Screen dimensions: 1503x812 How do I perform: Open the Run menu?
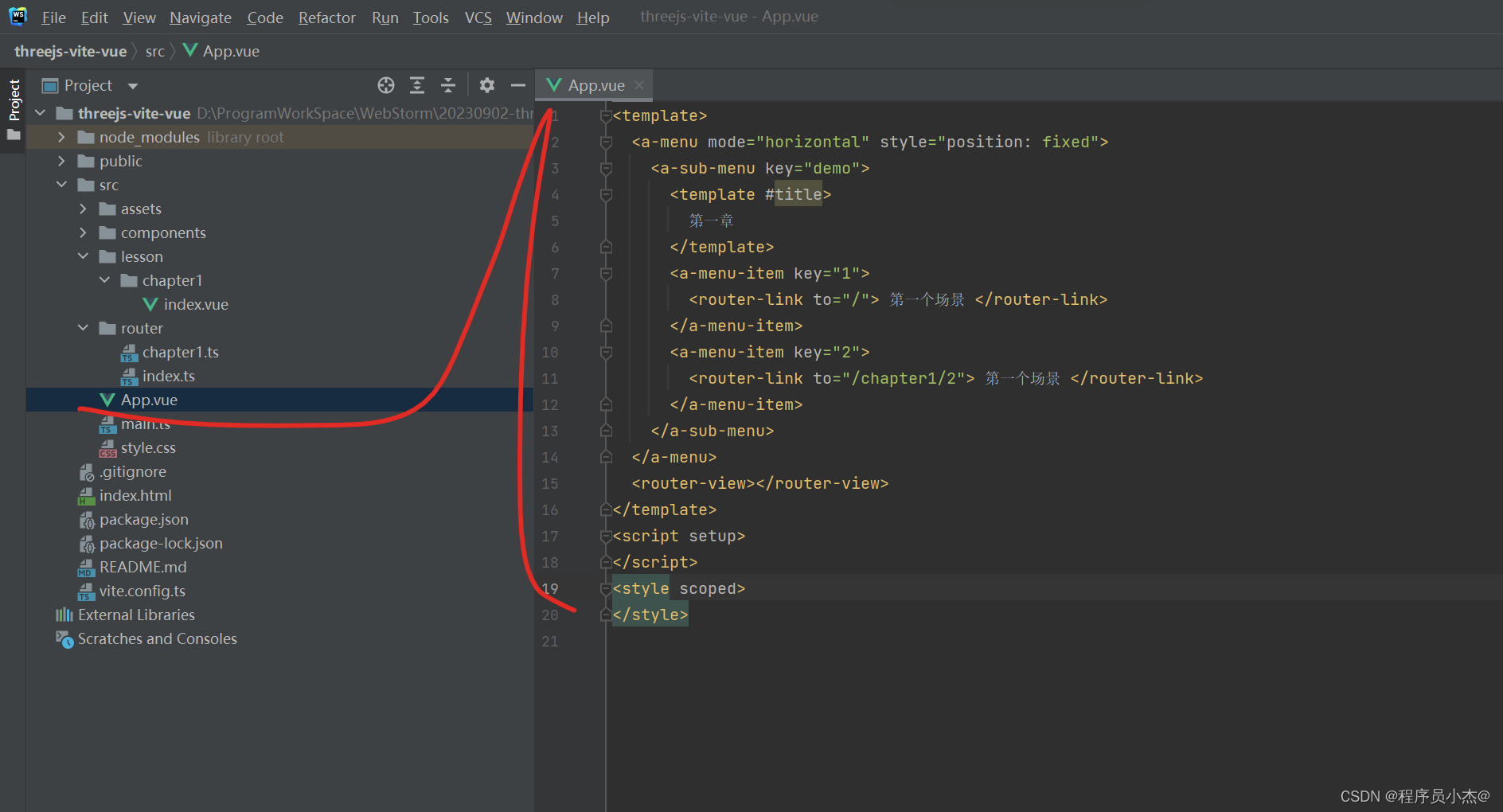(x=385, y=18)
